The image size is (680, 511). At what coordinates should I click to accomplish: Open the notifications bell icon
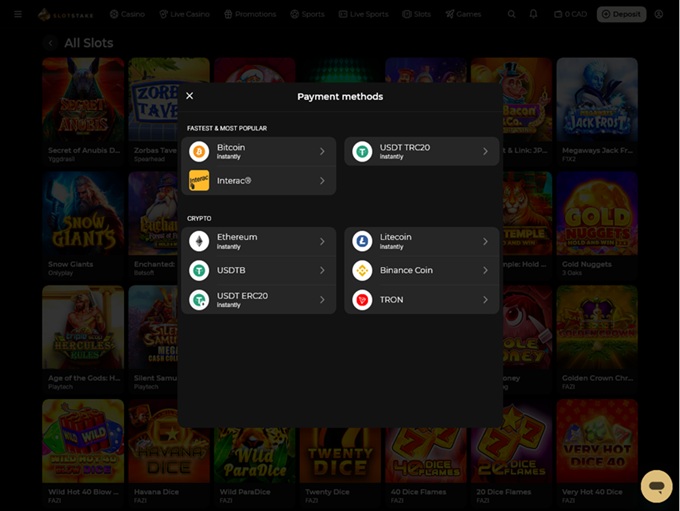533,14
